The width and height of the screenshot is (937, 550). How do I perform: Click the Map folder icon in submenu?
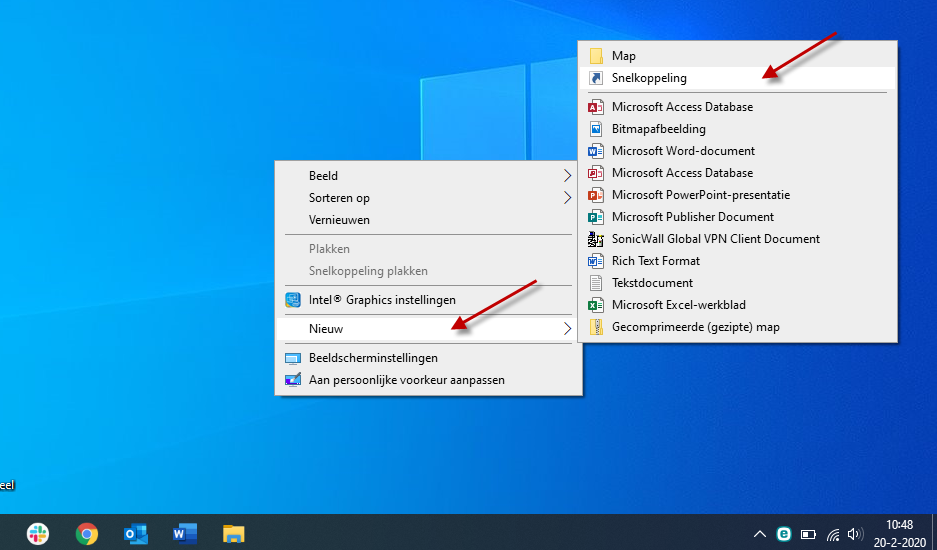(596, 56)
